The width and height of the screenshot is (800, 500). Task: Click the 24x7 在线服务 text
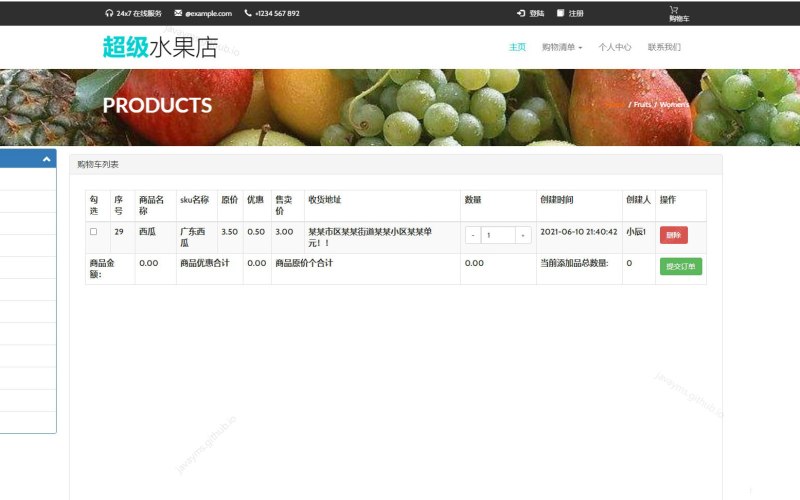click(139, 13)
